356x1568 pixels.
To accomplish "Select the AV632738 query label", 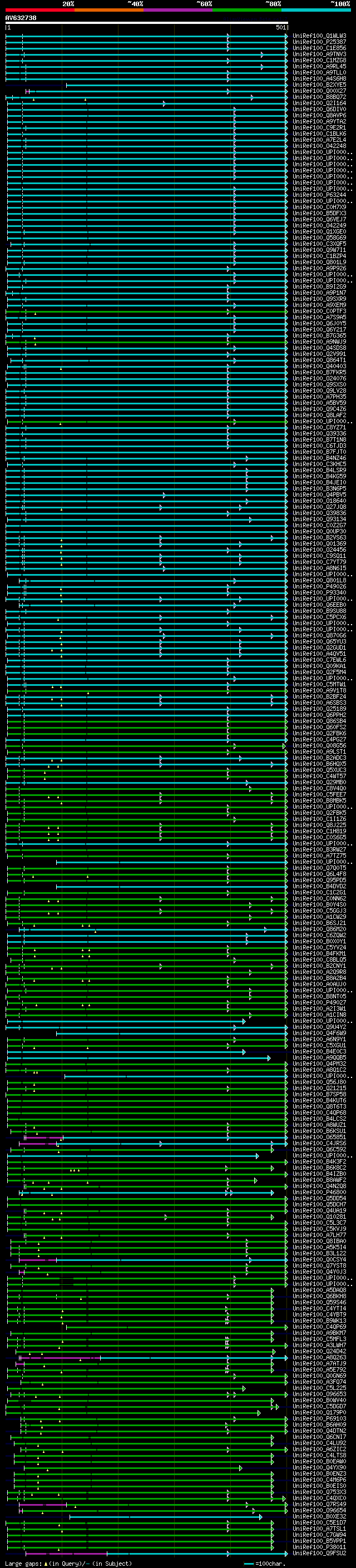I will (x=21, y=18).
